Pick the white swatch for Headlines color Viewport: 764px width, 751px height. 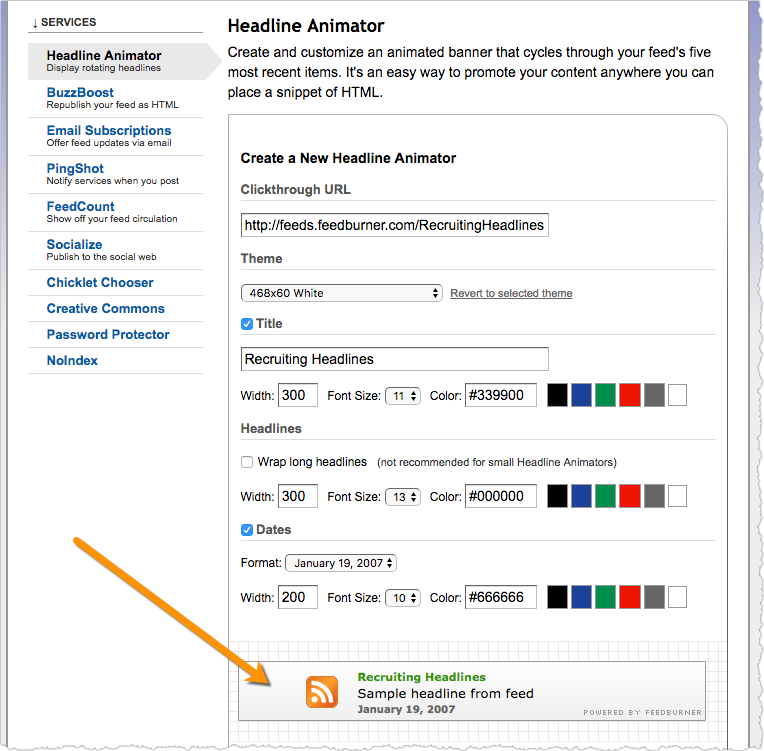(x=677, y=496)
